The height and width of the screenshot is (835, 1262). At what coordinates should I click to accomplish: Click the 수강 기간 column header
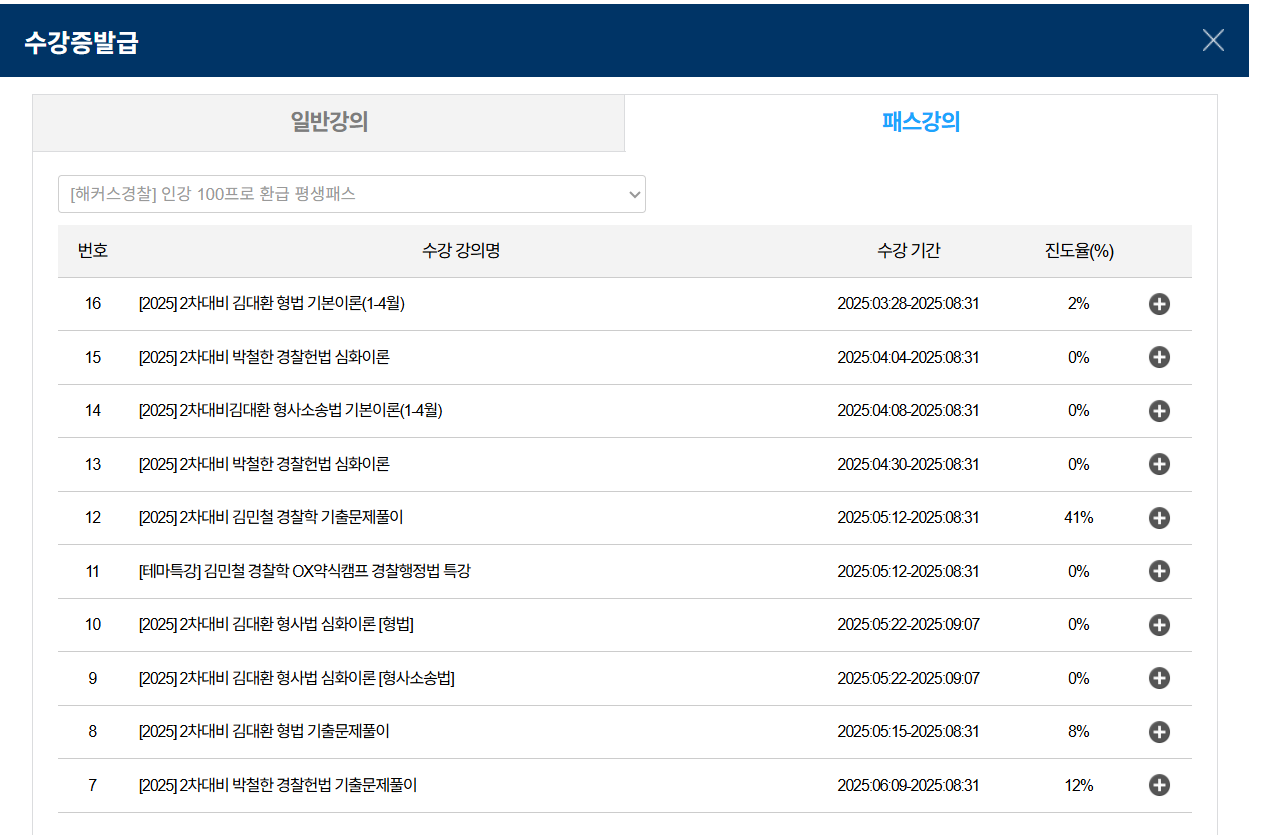click(908, 251)
